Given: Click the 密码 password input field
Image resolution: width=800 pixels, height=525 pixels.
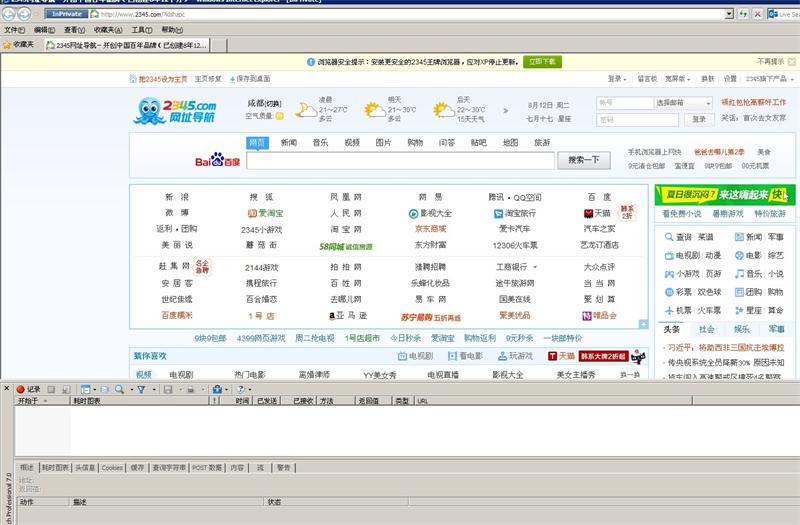Looking at the screenshot, I should pyautogui.click(x=637, y=120).
